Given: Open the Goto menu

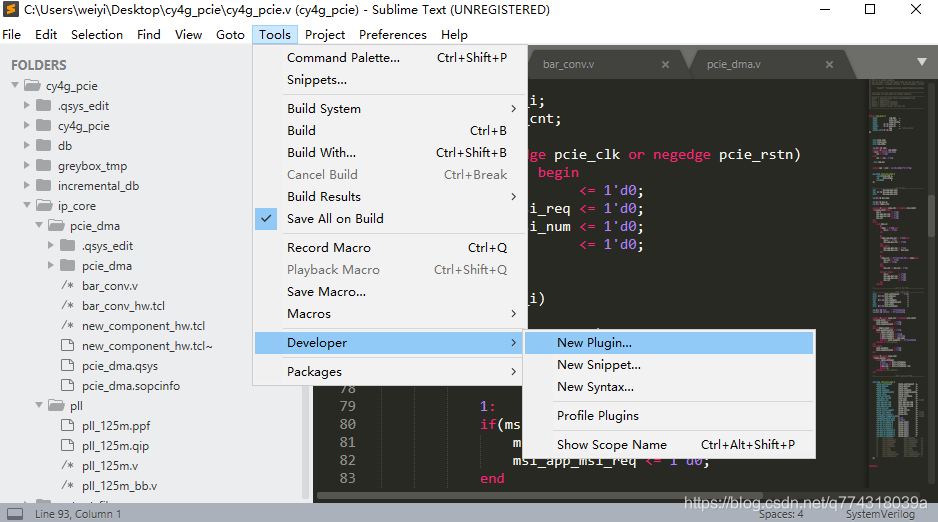Looking at the screenshot, I should (x=230, y=35).
